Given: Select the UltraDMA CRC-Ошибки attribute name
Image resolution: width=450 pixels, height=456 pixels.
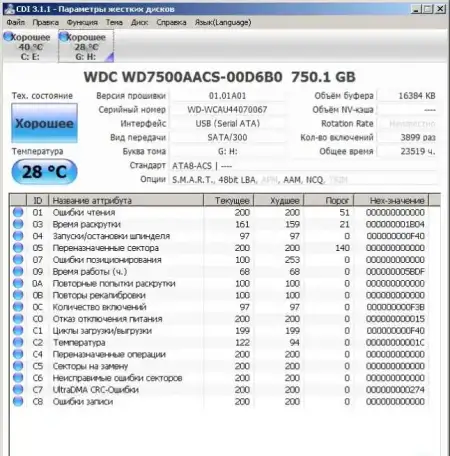Looking at the screenshot, I should [96, 389].
